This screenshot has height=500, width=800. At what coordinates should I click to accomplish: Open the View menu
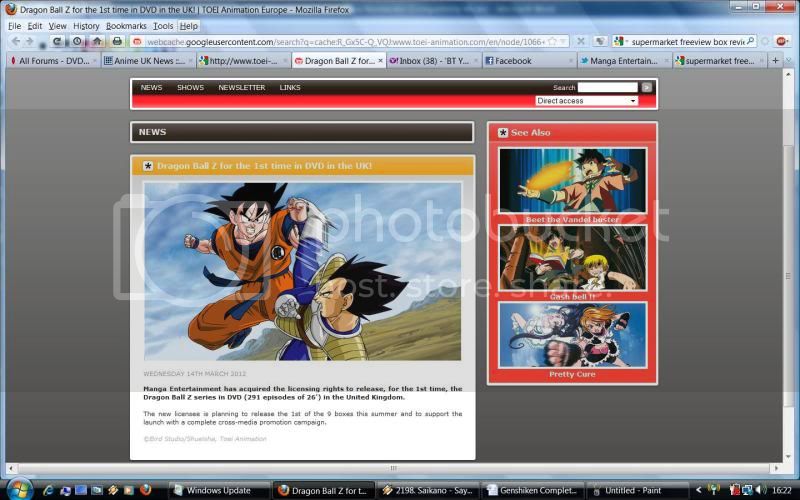[57, 26]
